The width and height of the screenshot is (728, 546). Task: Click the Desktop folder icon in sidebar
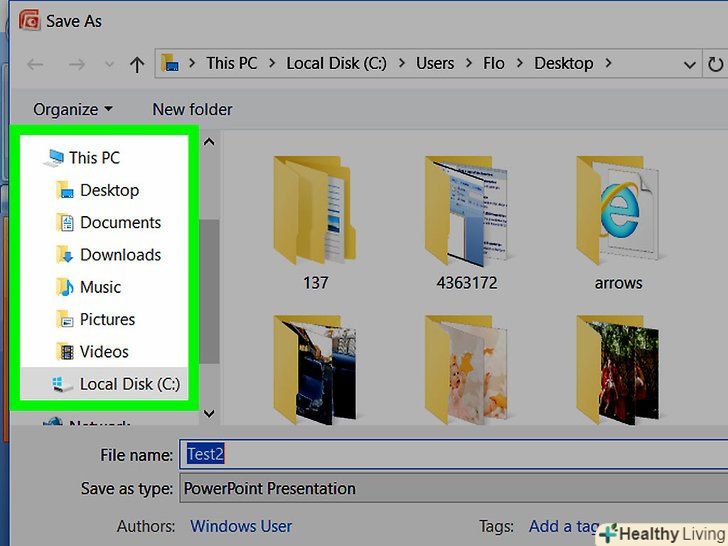pyautogui.click(x=65, y=190)
